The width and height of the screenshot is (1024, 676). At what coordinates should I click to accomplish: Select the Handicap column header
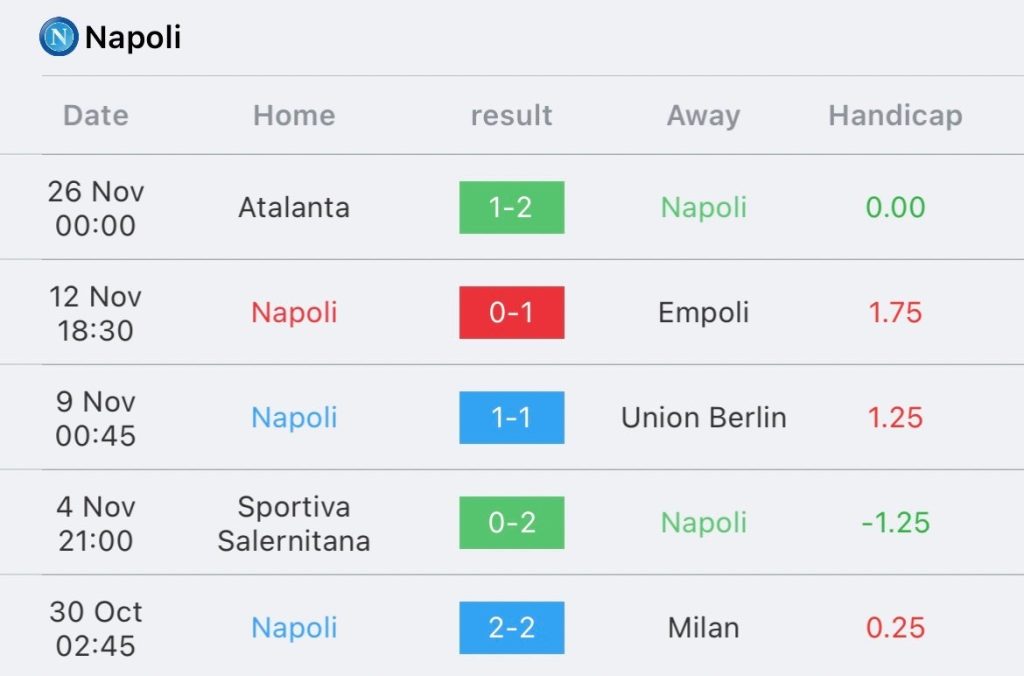pyautogui.click(x=895, y=116)
